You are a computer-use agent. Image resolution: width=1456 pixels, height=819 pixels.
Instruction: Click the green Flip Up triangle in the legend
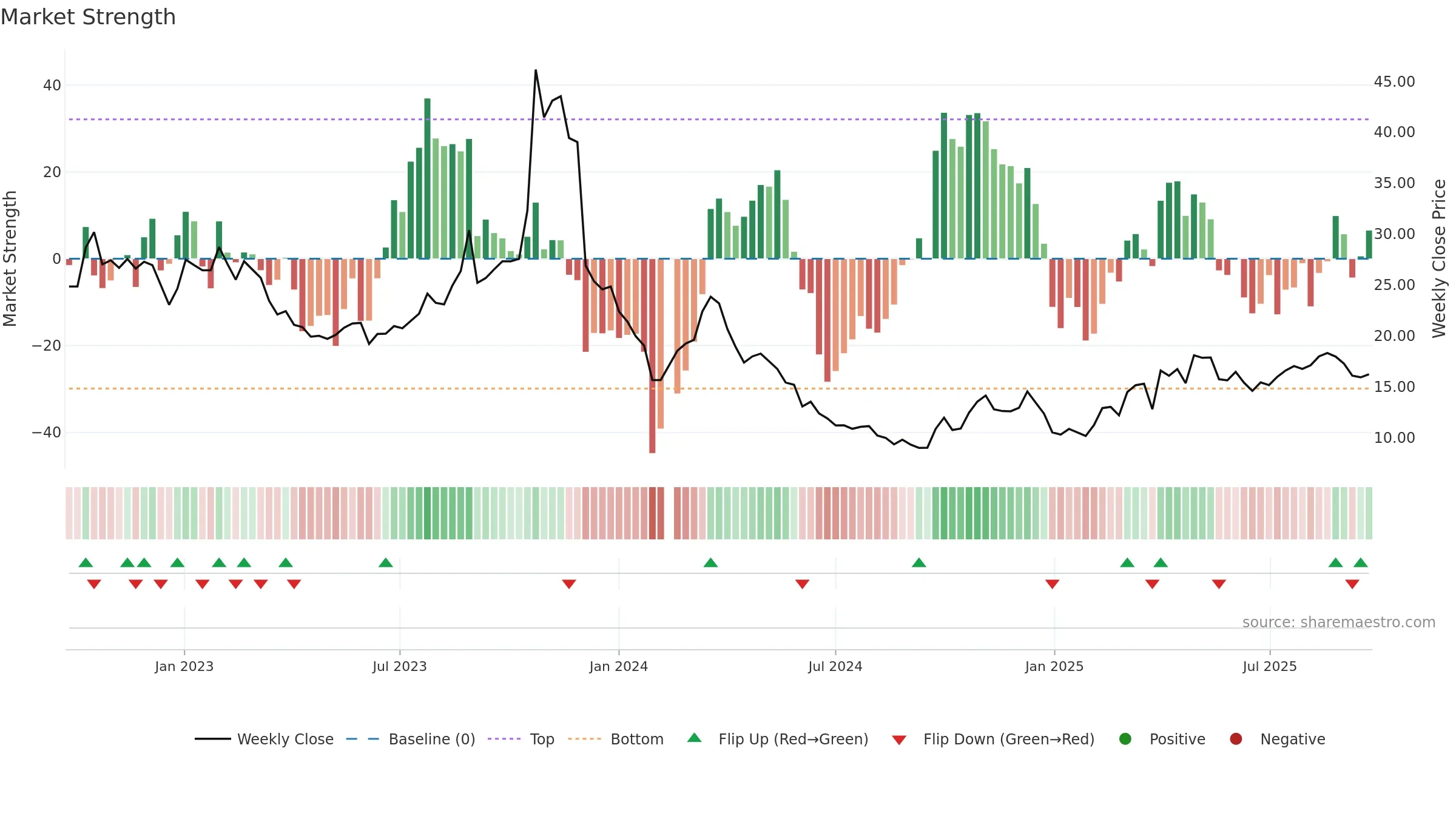coord(694,738)
